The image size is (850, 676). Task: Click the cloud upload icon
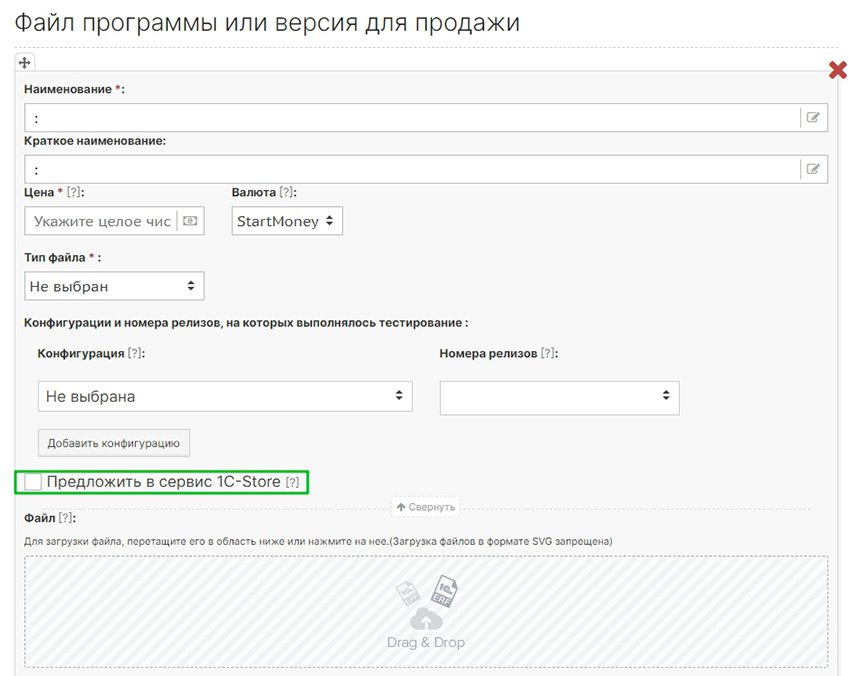[x=426, y=619]
